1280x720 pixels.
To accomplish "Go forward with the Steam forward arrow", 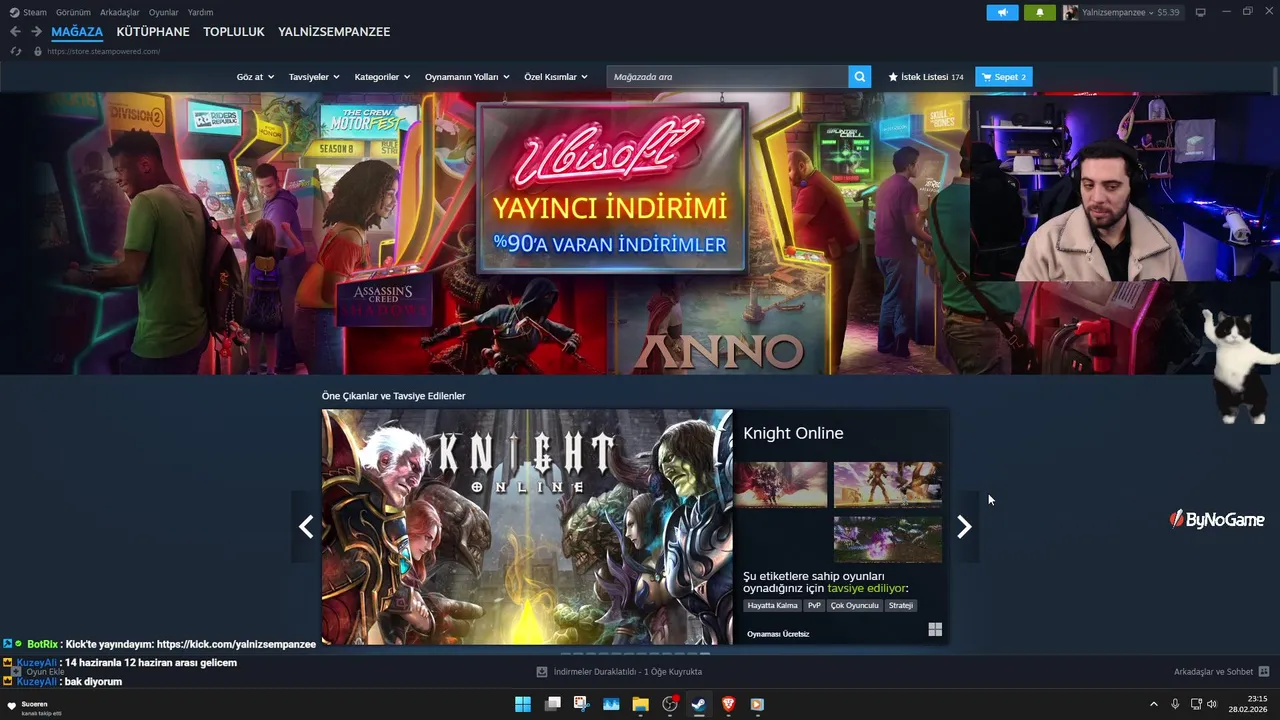I will pyautogui.click(x=36, y=32).
